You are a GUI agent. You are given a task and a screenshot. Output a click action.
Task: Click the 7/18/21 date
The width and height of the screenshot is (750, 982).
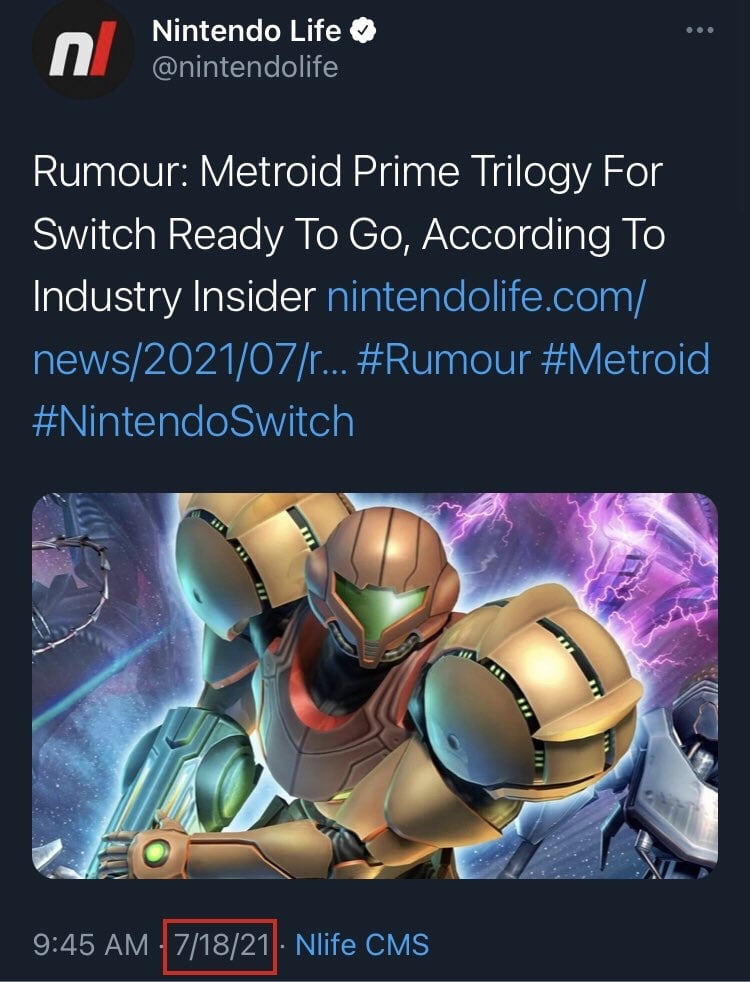220,944
